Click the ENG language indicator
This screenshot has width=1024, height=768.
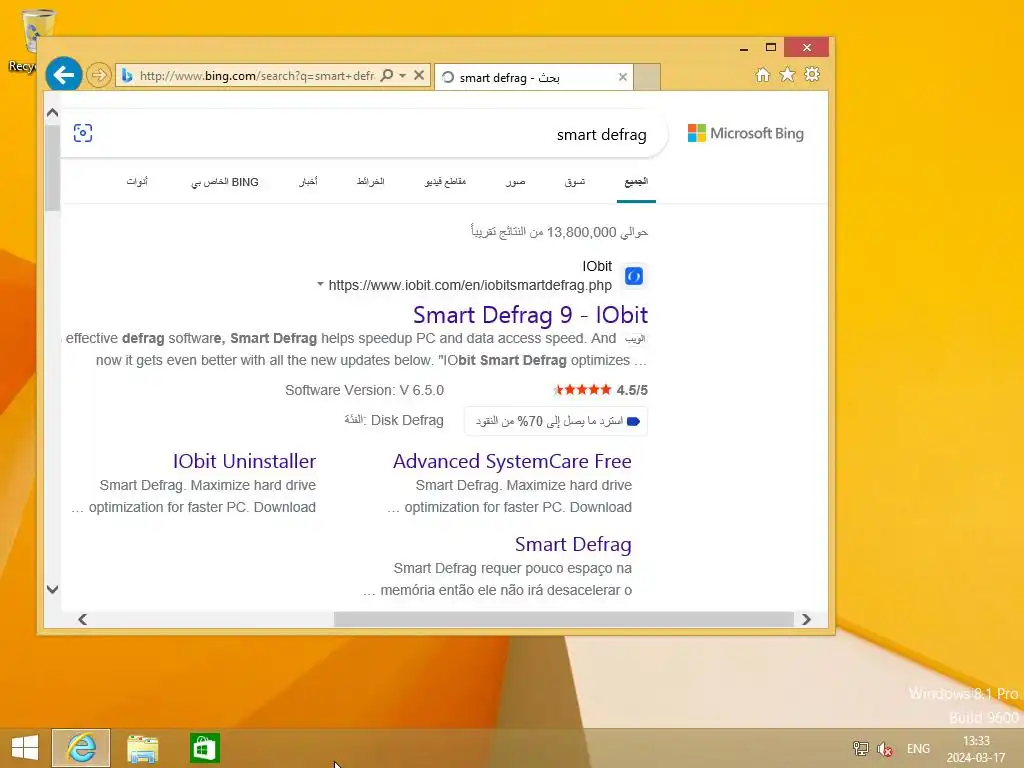click(x=918, y=749)
